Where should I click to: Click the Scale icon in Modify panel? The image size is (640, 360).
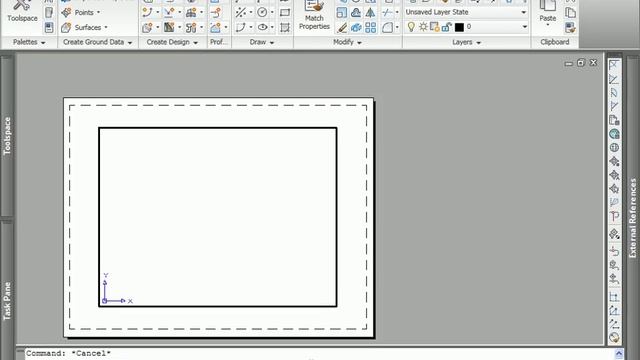(341, 13)
